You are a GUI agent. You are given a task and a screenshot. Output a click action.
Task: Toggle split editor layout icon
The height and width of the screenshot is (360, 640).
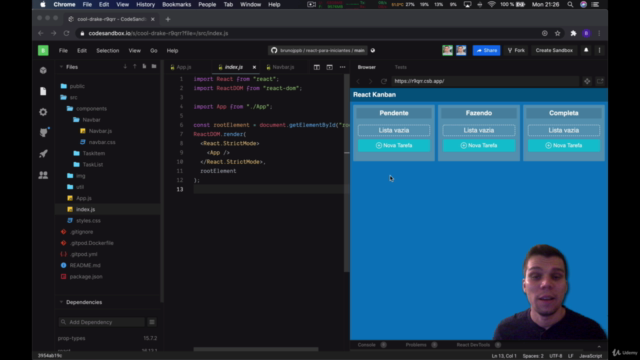click(317, 67)
